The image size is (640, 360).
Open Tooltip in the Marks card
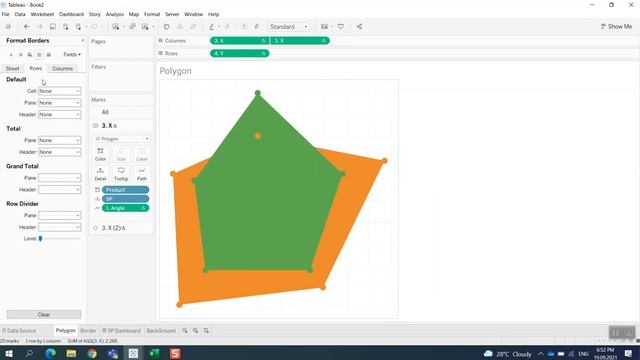click(121, 174)
